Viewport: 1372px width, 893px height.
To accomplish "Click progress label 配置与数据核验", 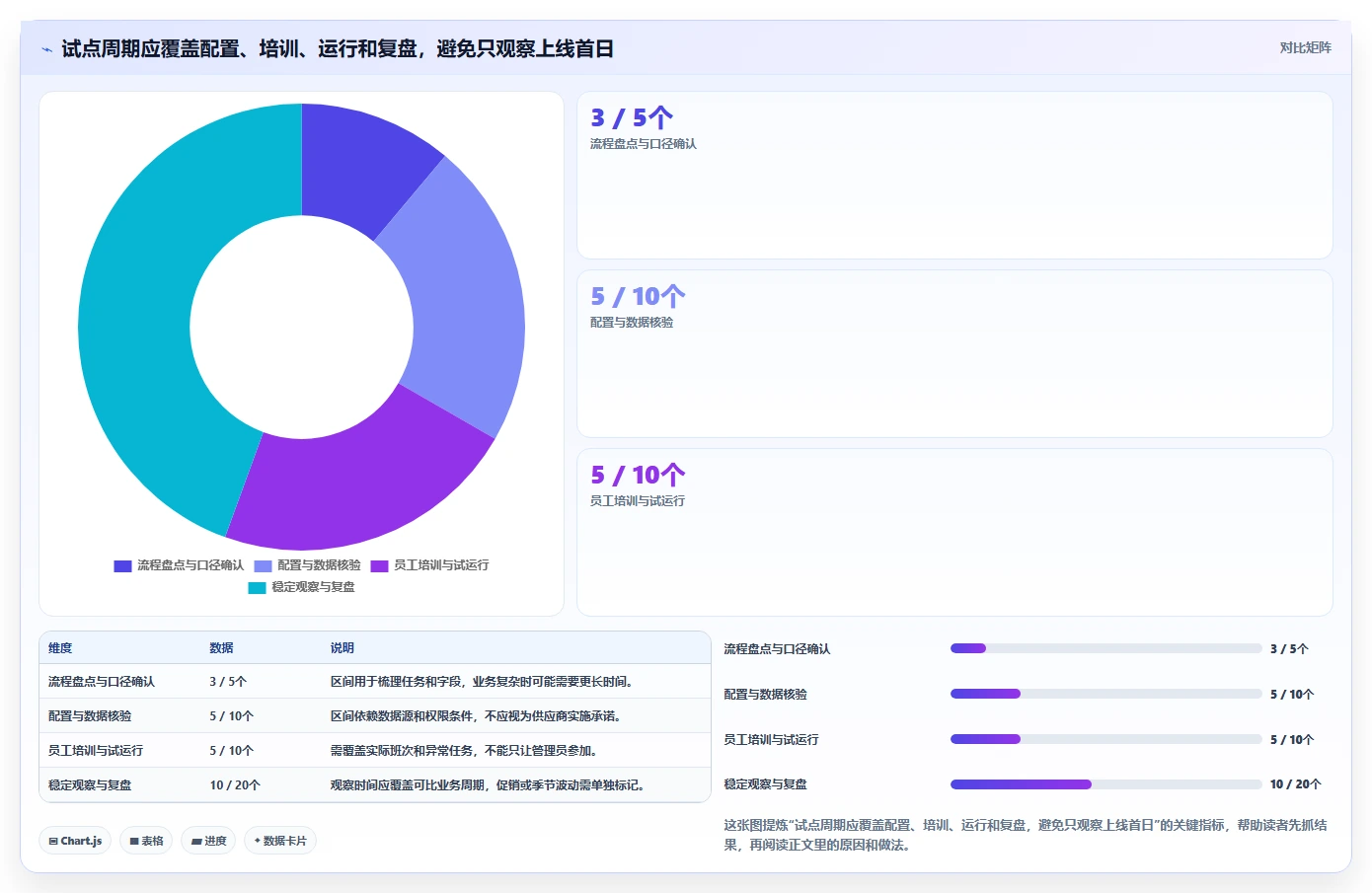I will click(x=765, y=695).
